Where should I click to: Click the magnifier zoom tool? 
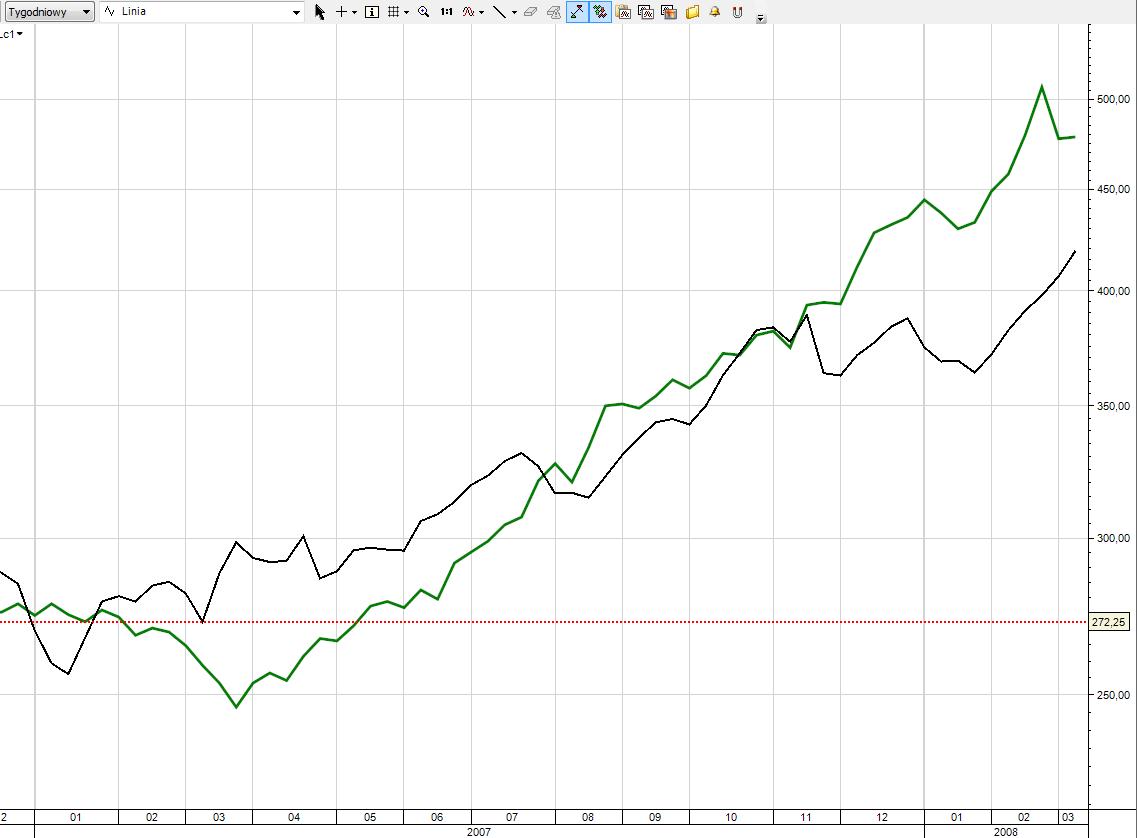(423, 12)
